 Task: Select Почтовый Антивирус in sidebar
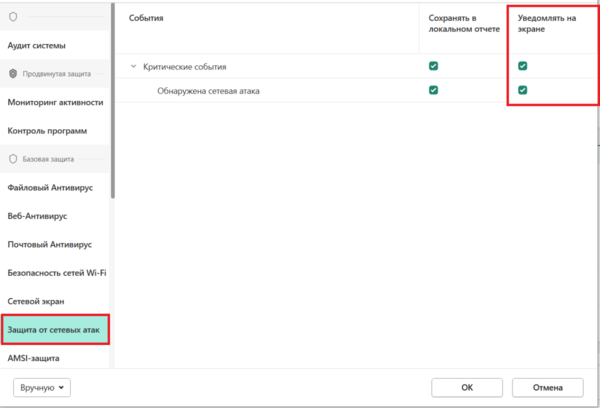coord(50,244)
